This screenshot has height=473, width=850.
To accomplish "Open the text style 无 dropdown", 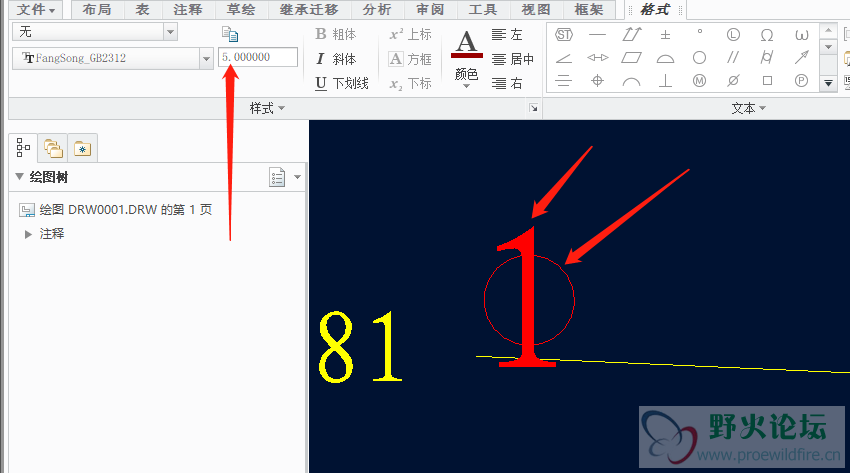I will click(x=170, y=32).
